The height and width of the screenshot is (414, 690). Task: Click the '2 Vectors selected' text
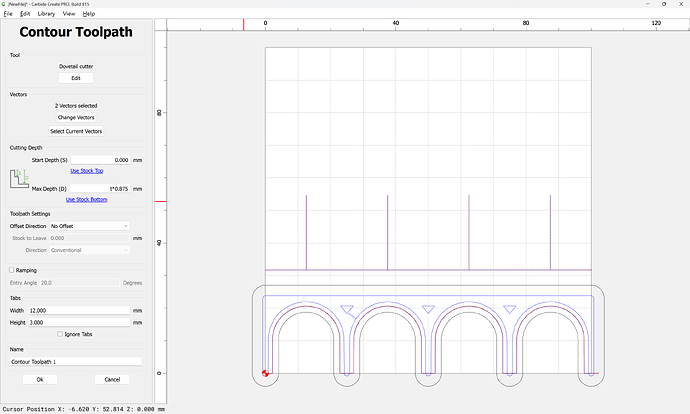pos(76,106)
